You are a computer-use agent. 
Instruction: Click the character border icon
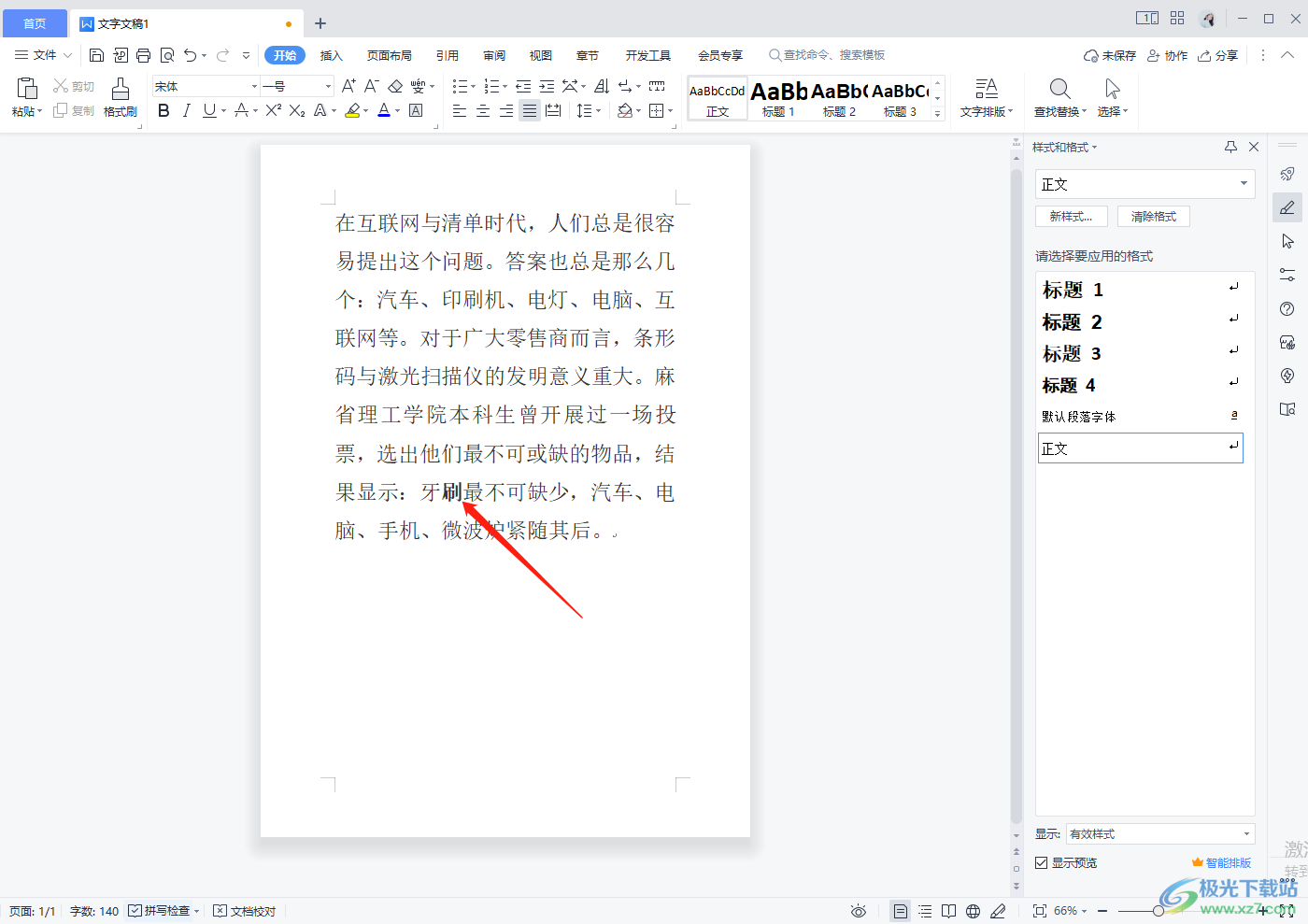pos(417,110)
